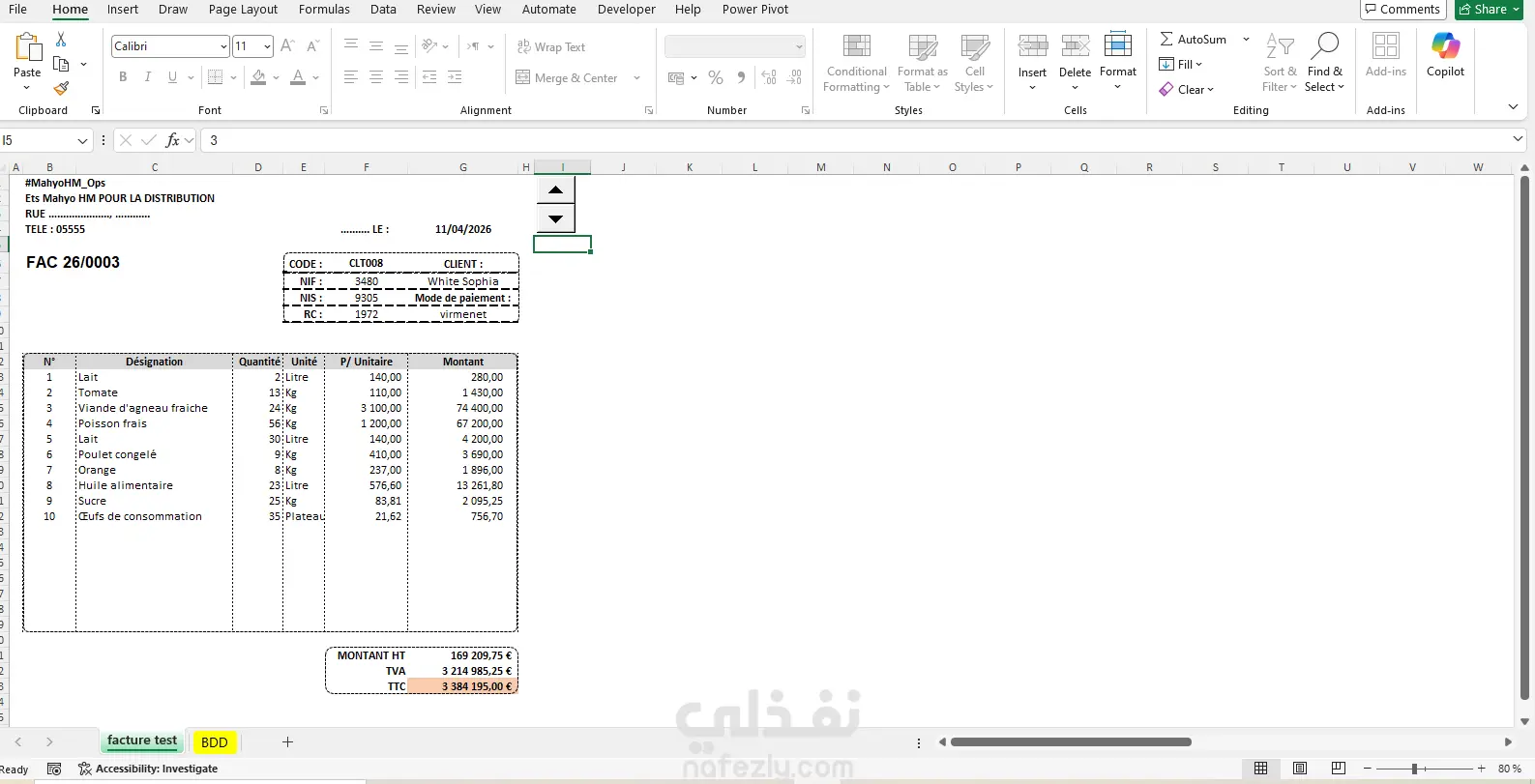Click the spin button down arrow

click(555, 218)
